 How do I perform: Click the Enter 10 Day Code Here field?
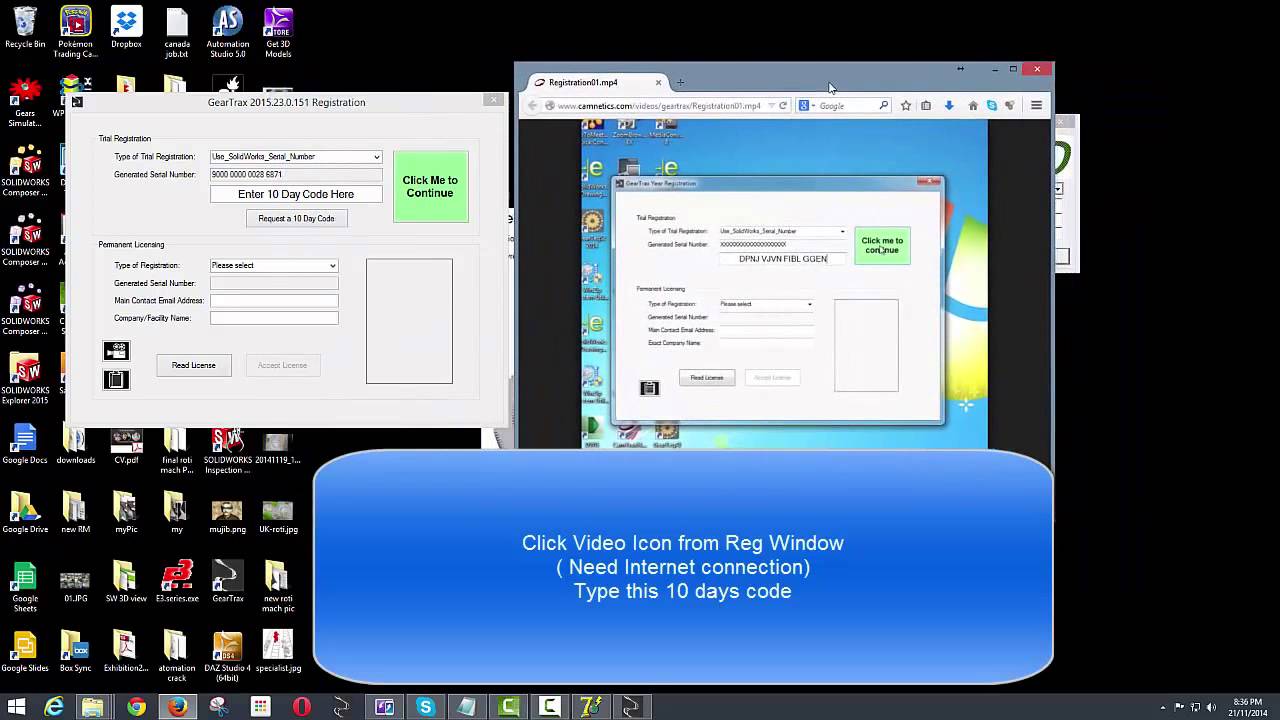pos(296,194)
